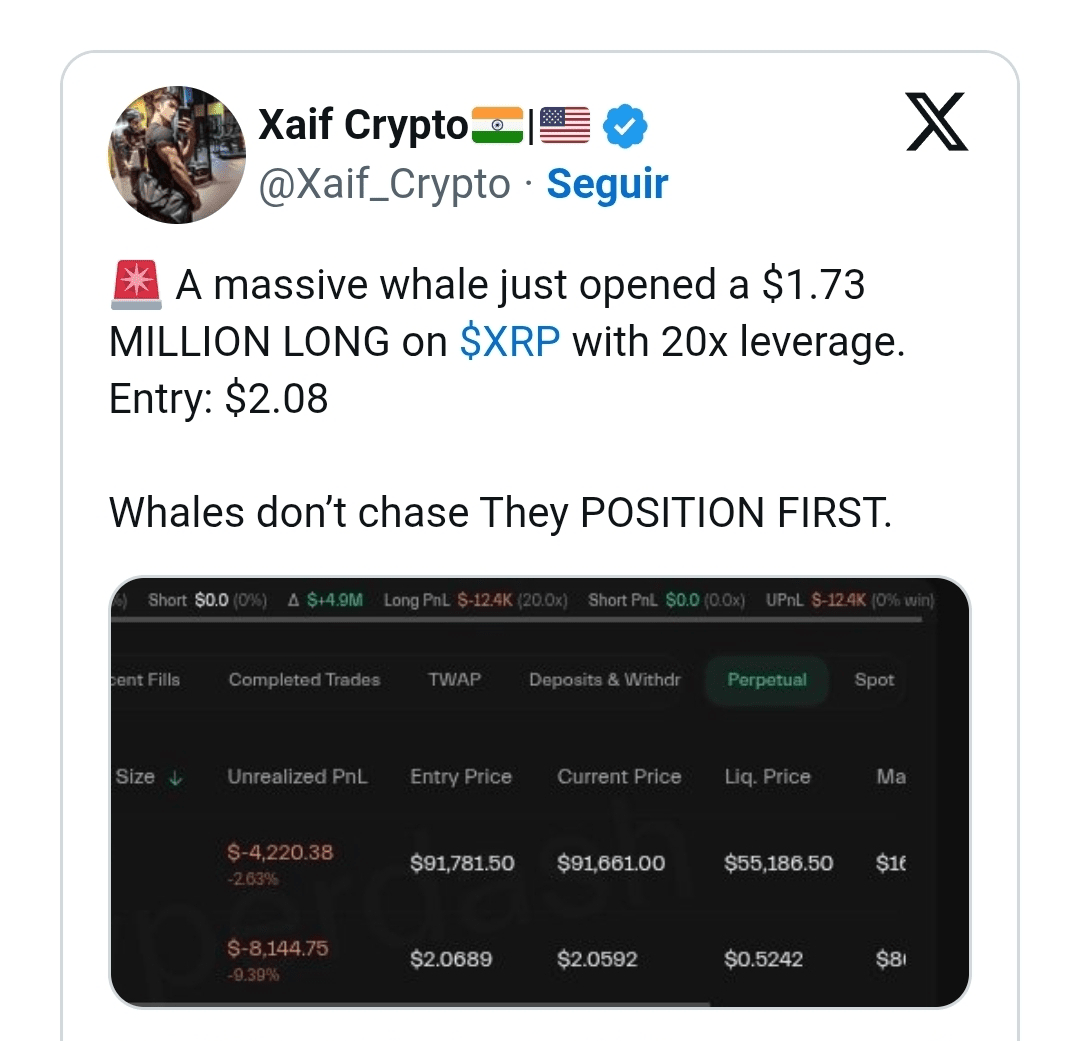Select the Completed Trades tab
The image size is (1080, 1041).
pos(304,680)
